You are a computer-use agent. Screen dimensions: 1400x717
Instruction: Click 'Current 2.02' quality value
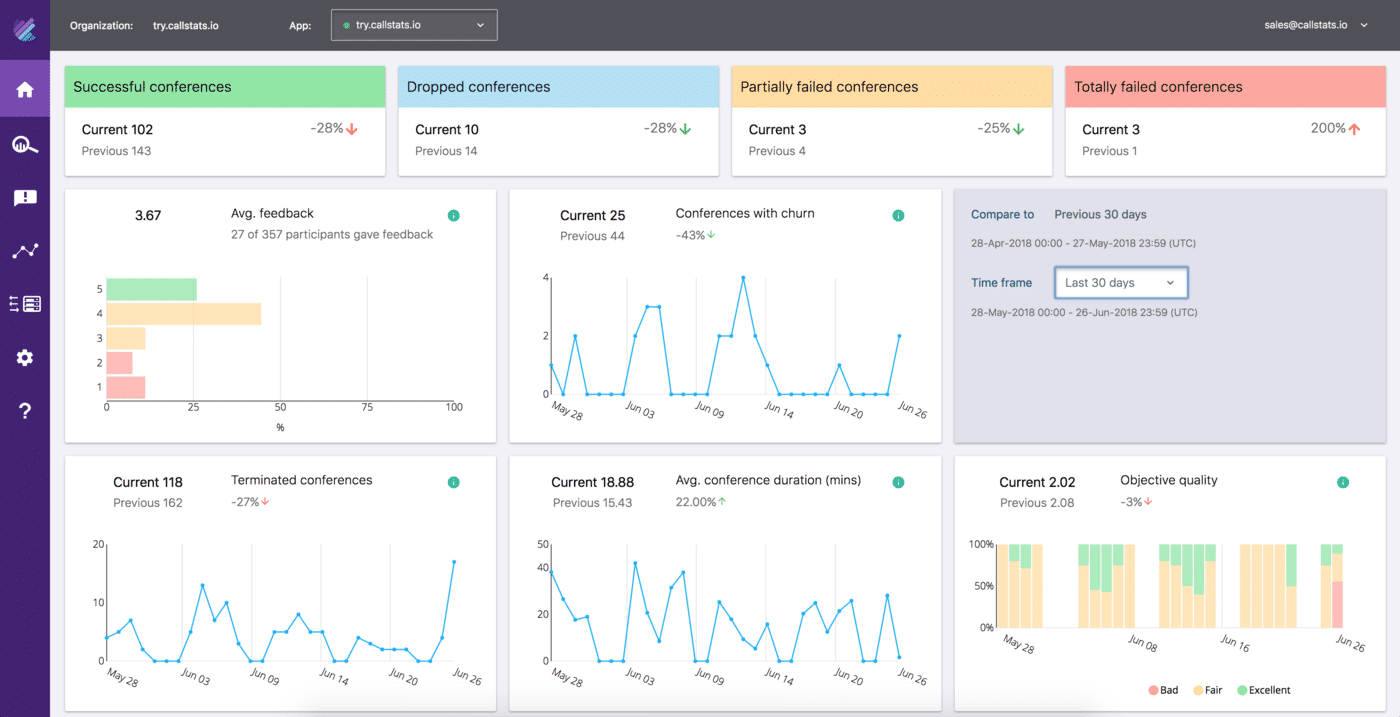point(1037,482)
